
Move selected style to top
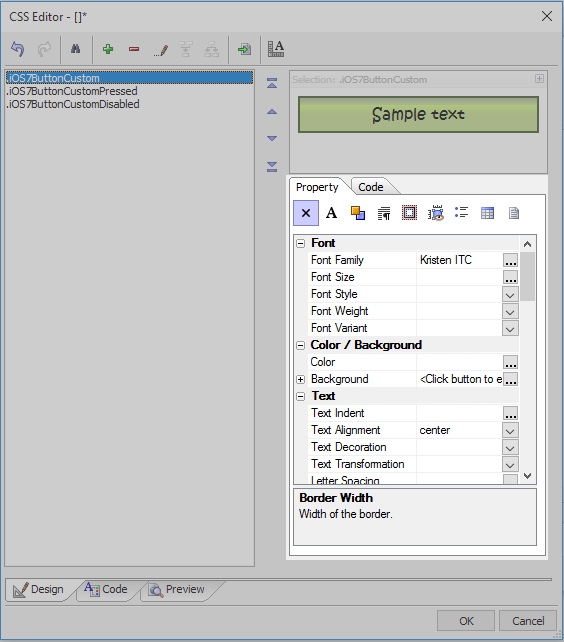tap(272, 84)
